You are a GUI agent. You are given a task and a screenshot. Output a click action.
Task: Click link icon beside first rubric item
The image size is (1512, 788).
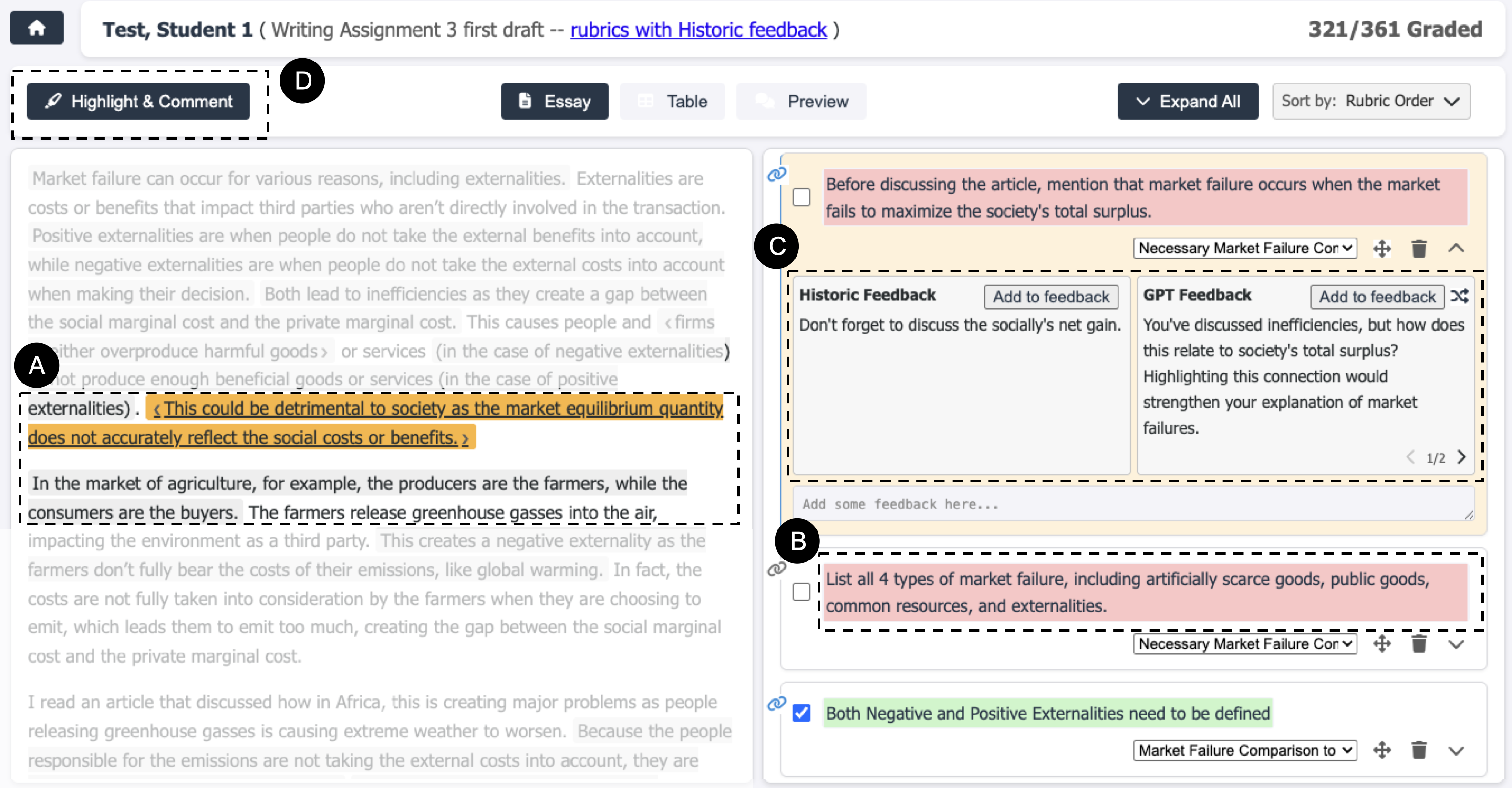[776, 175]
